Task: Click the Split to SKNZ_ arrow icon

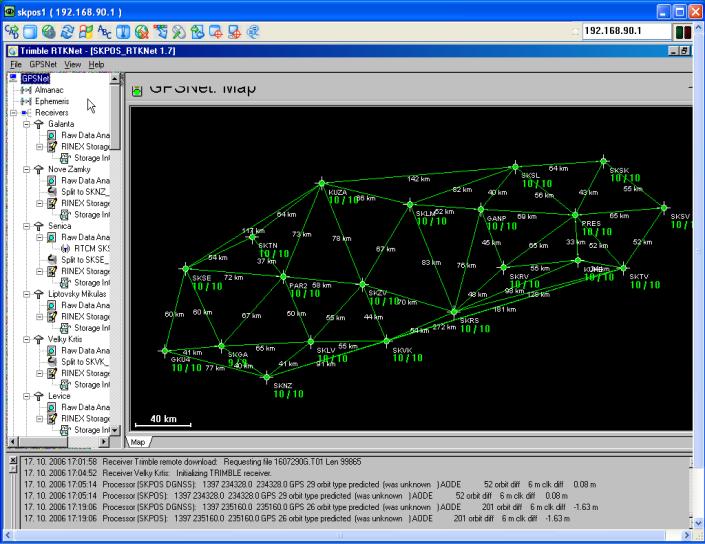Action: pyautogui.click(x=52, y=192)
